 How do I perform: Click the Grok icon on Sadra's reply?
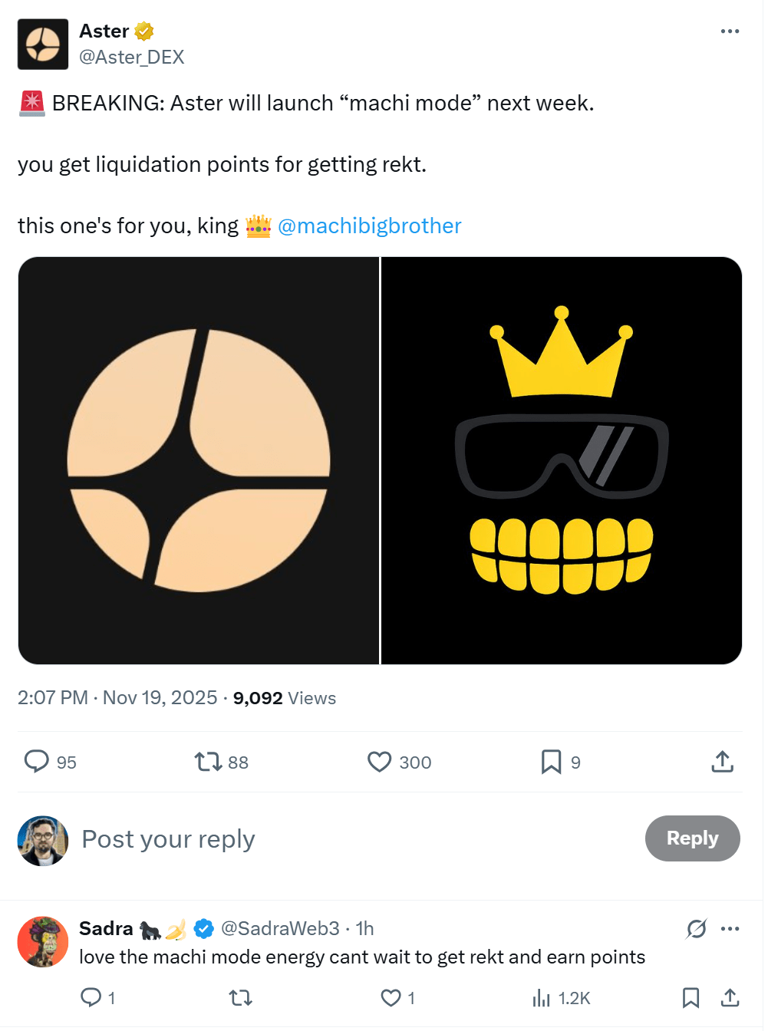click(x=697, y=929)
